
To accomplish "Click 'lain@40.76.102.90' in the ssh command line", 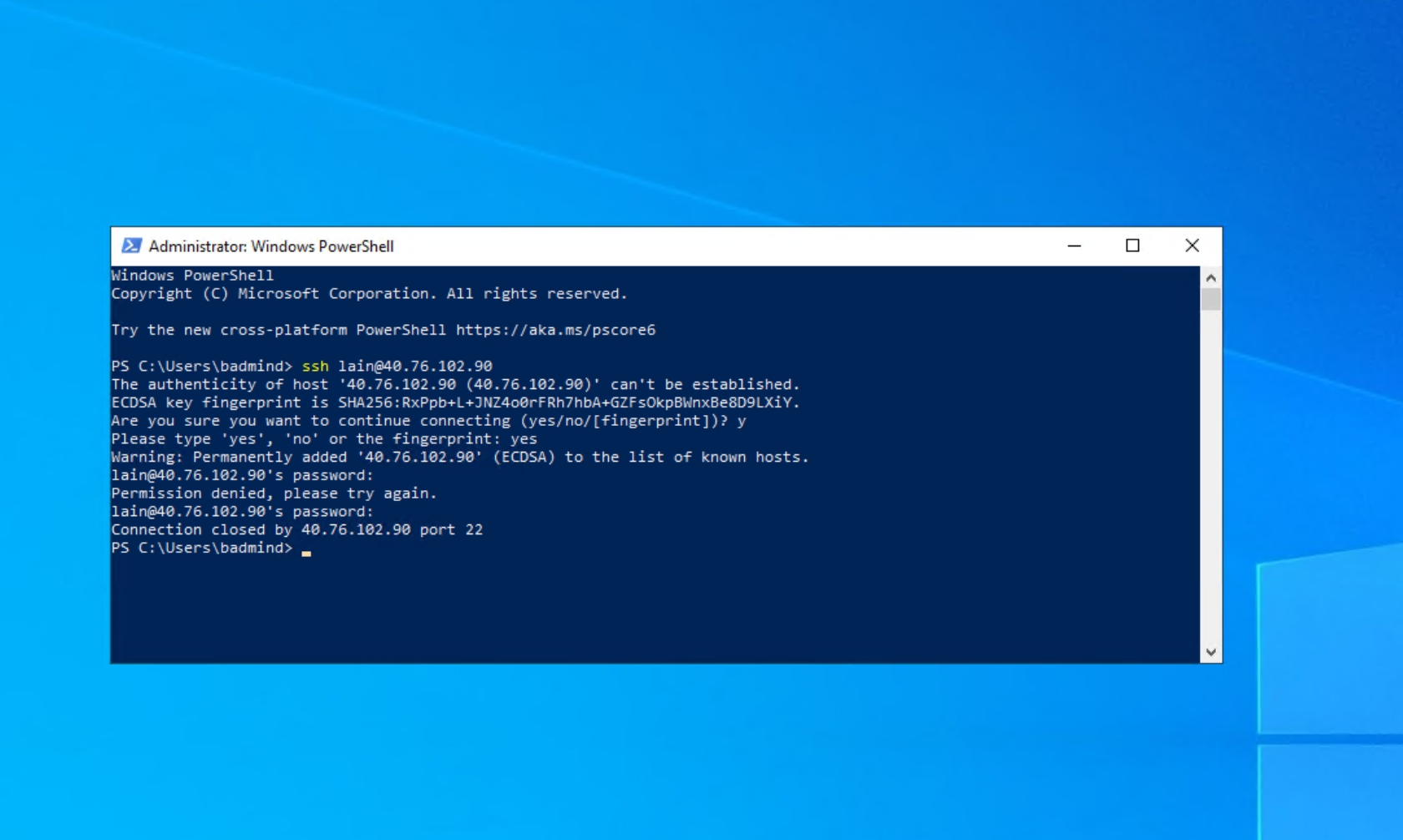I will (415, 366).
